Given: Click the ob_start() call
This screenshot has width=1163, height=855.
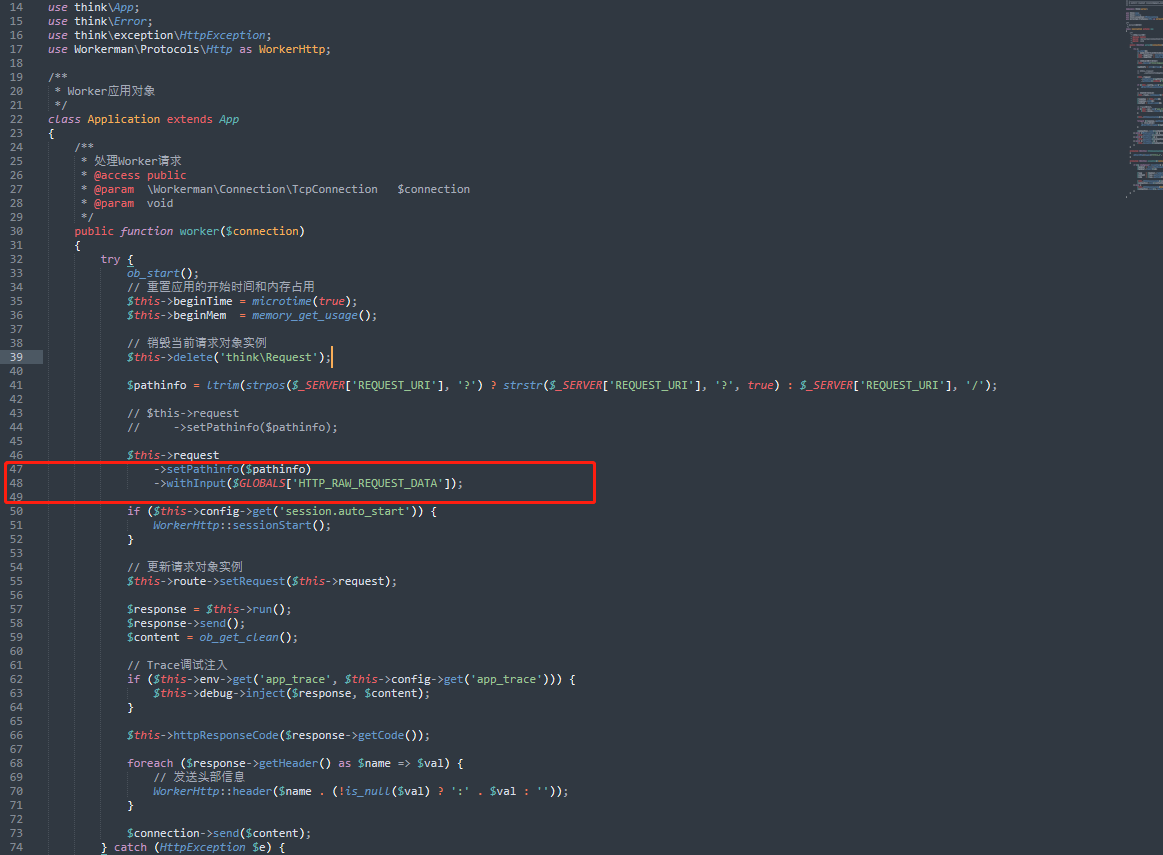Looking at the screenshot, I should coord(162,273).
